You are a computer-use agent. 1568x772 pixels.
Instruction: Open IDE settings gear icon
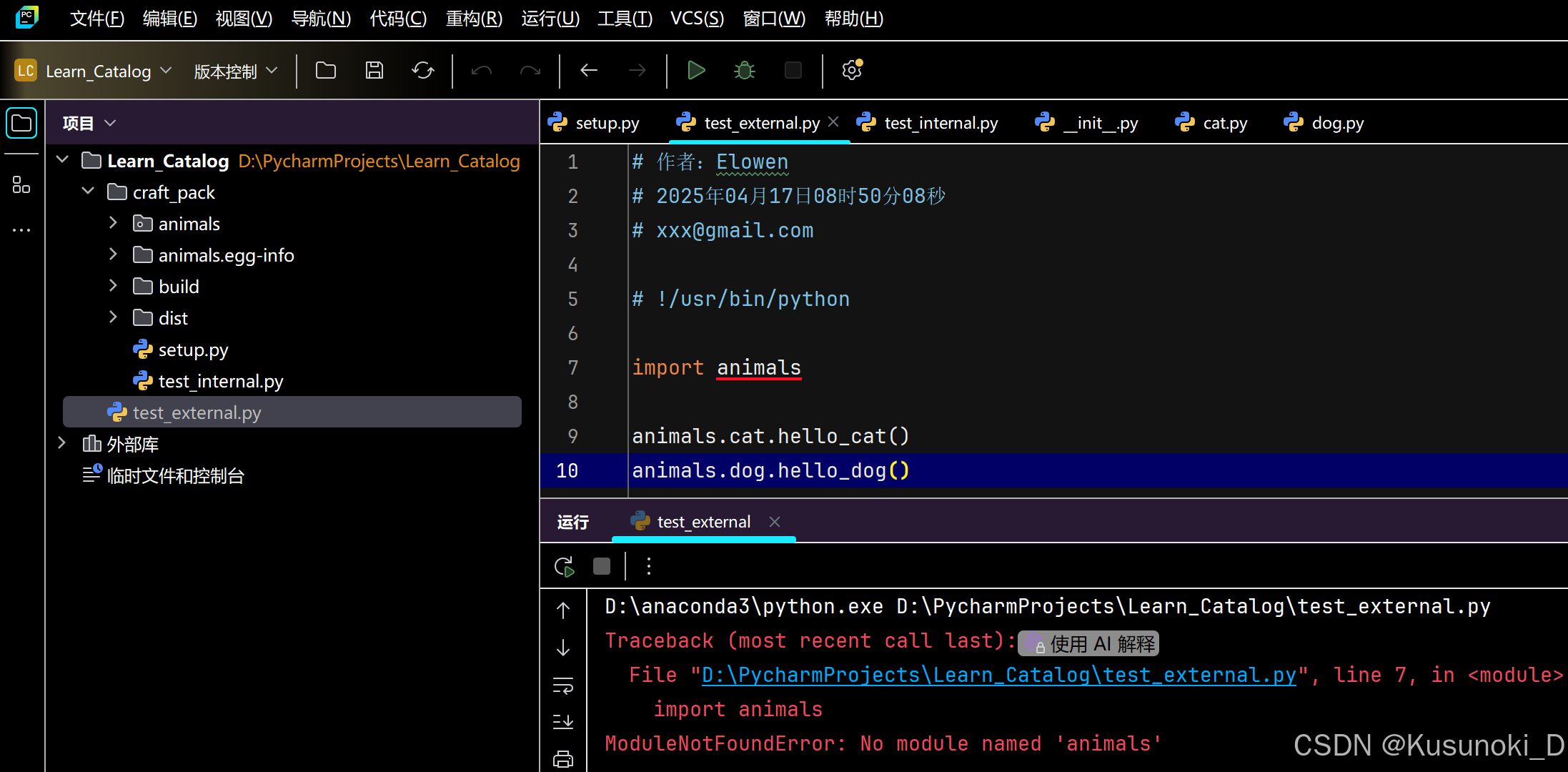point(851,70)
